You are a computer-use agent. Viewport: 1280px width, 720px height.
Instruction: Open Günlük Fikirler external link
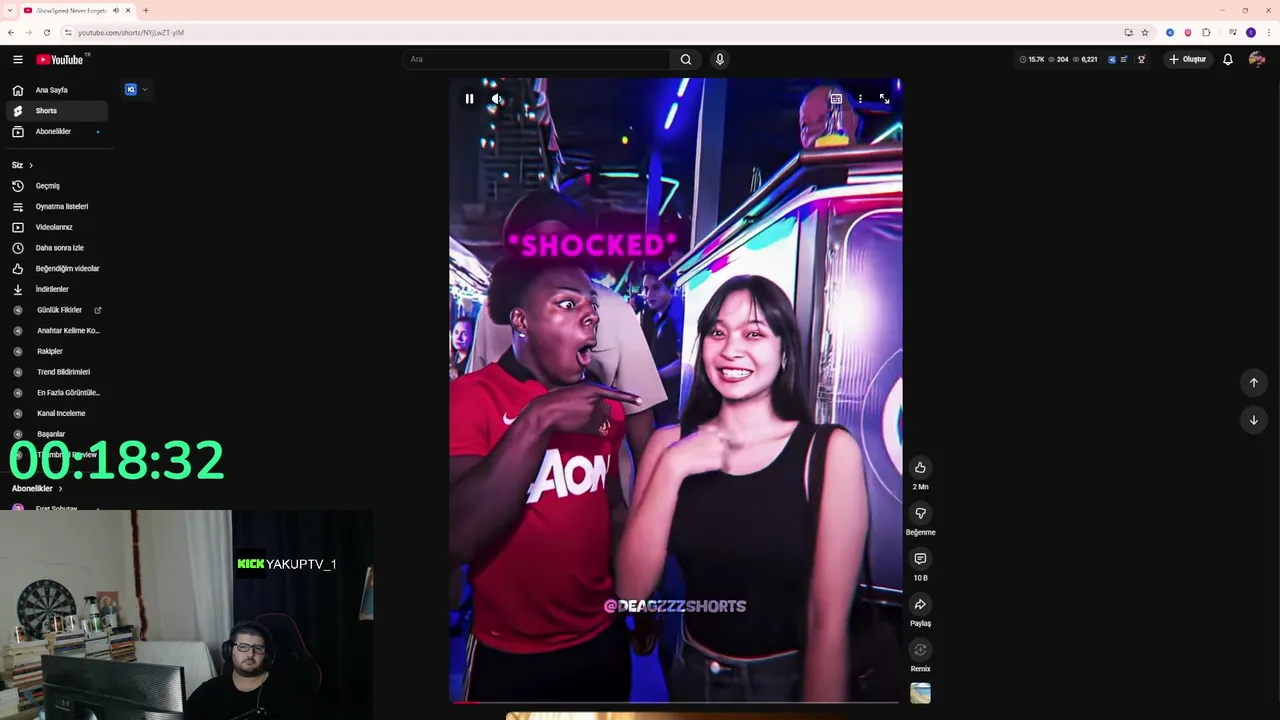pyautogui.click(x=56, y=310)
